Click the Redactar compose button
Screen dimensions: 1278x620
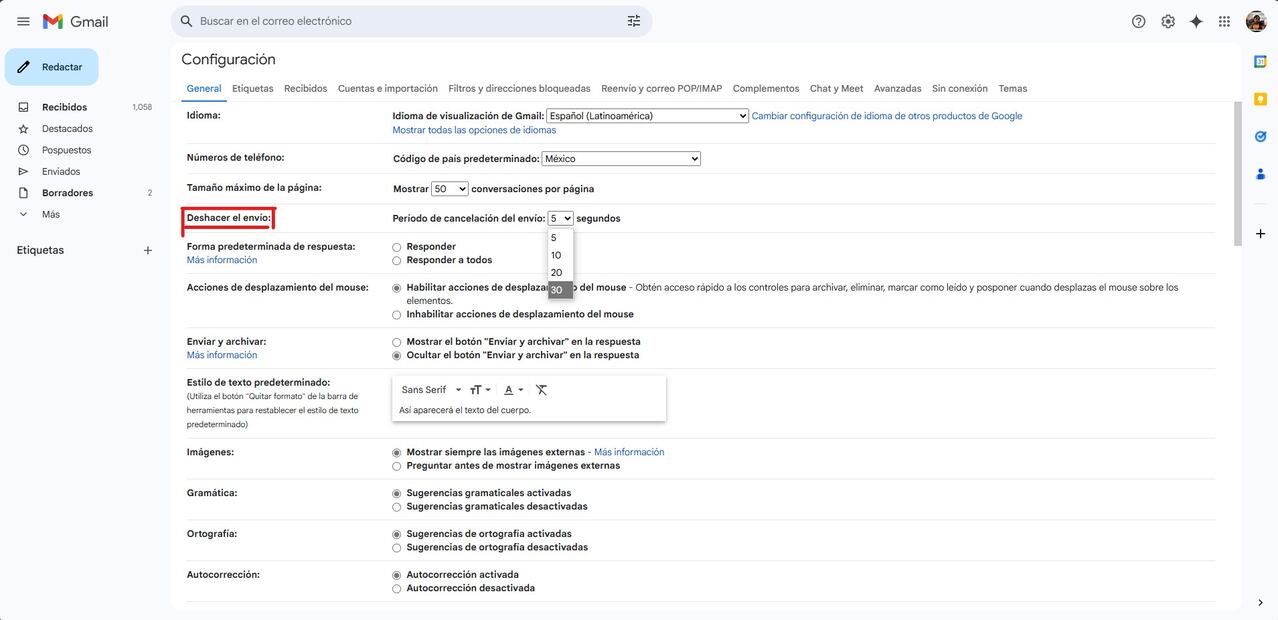coord(52,67)
